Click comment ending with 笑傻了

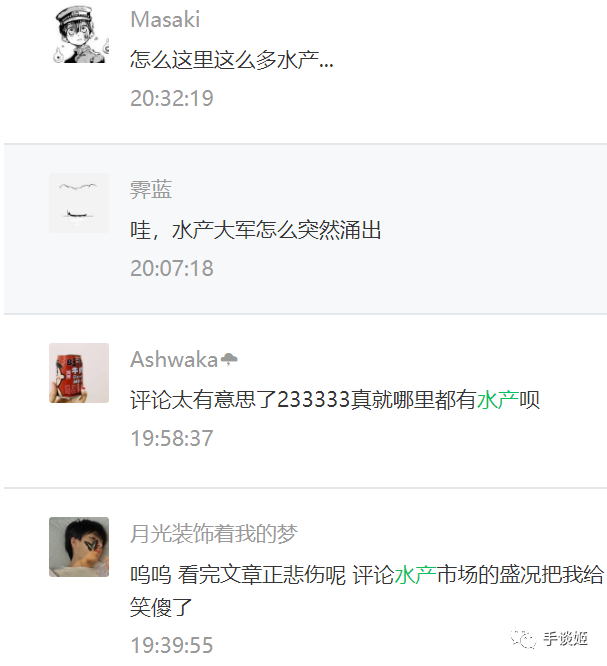367,591
